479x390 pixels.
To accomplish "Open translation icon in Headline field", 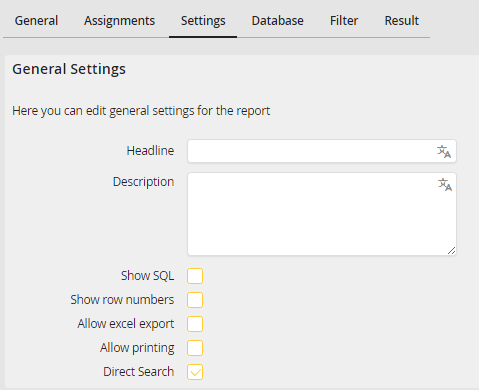I will point(444,151).
